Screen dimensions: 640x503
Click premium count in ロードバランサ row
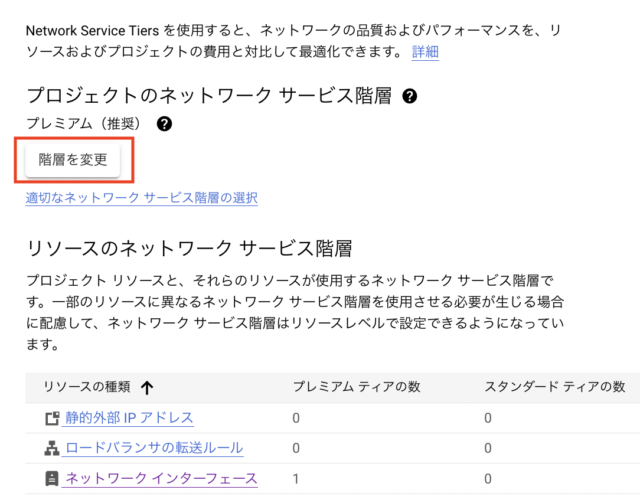tap(296, 448)
